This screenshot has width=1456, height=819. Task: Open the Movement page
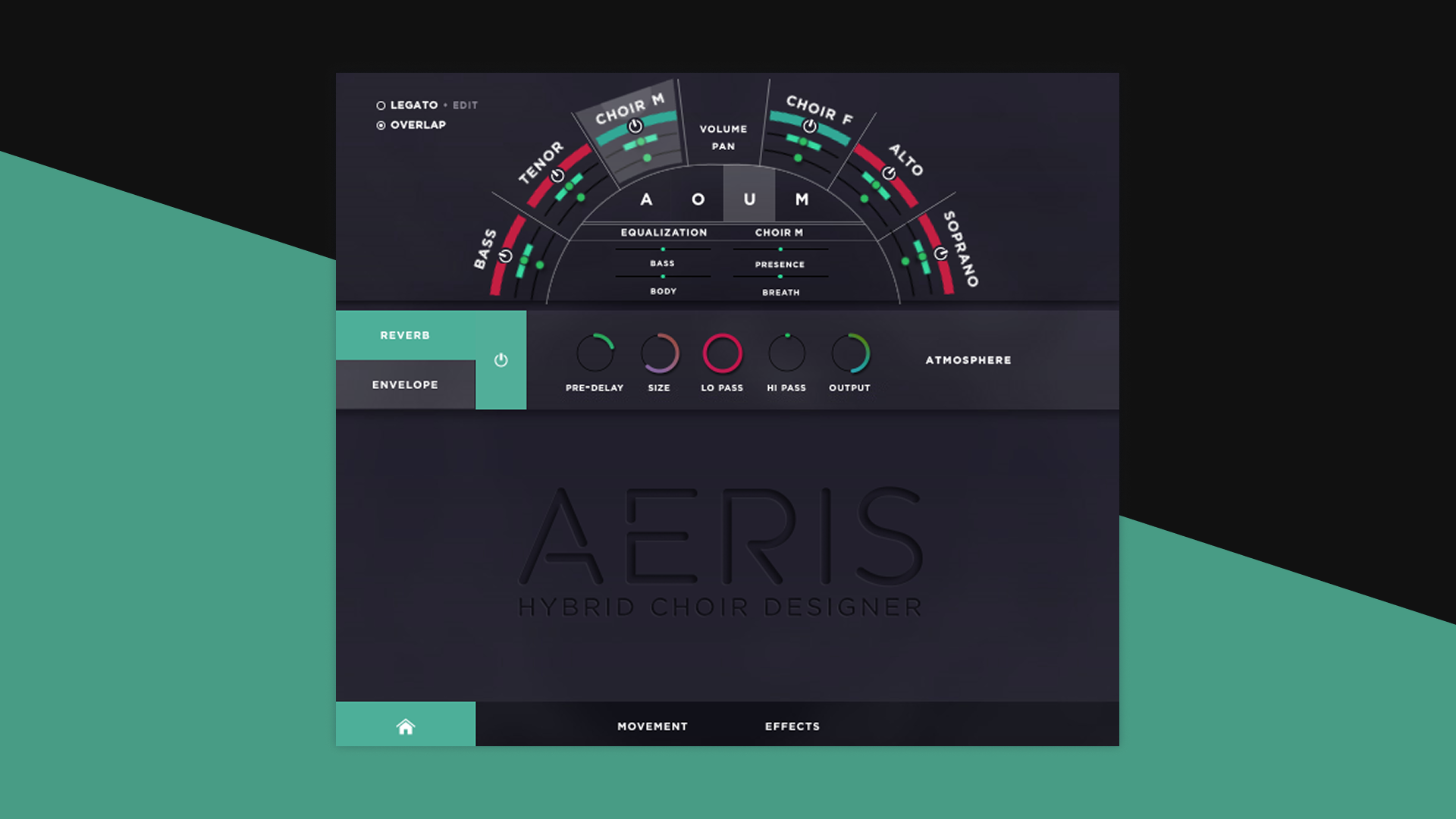[x=651, y=726]
